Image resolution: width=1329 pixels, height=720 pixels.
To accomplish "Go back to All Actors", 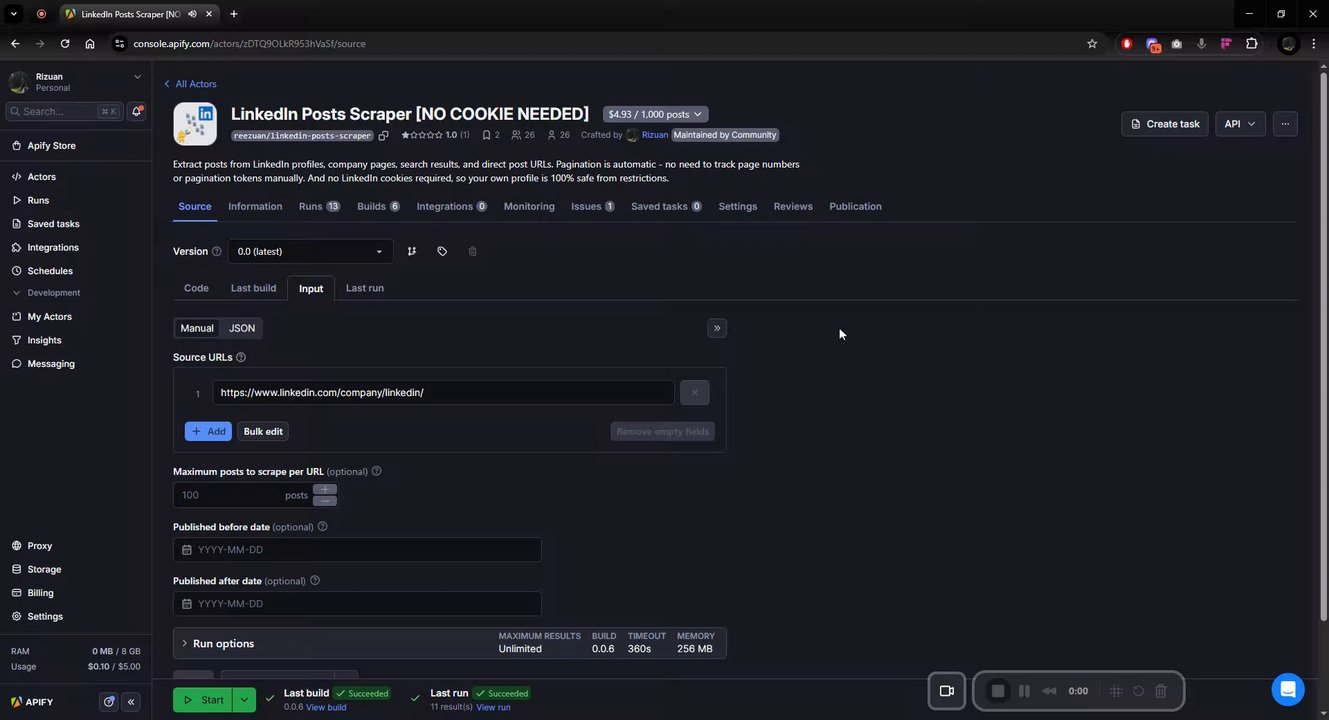I will coord(190,84).
